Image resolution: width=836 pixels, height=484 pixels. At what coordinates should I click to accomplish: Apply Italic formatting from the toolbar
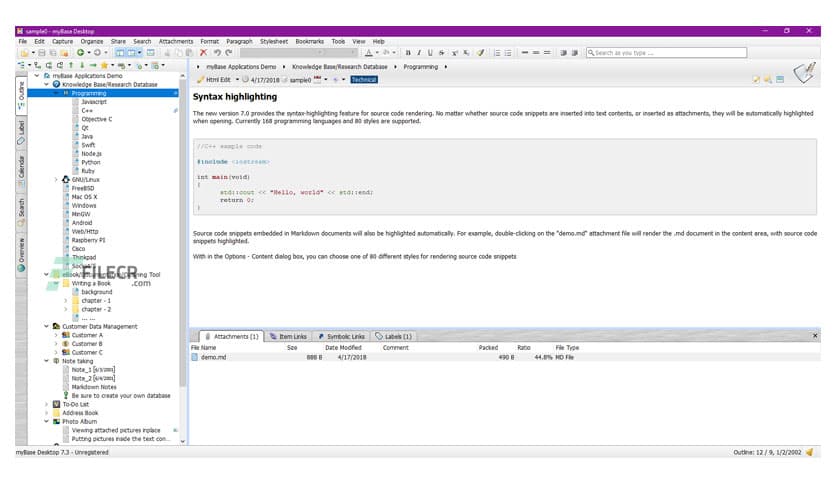tap(419, 53)
